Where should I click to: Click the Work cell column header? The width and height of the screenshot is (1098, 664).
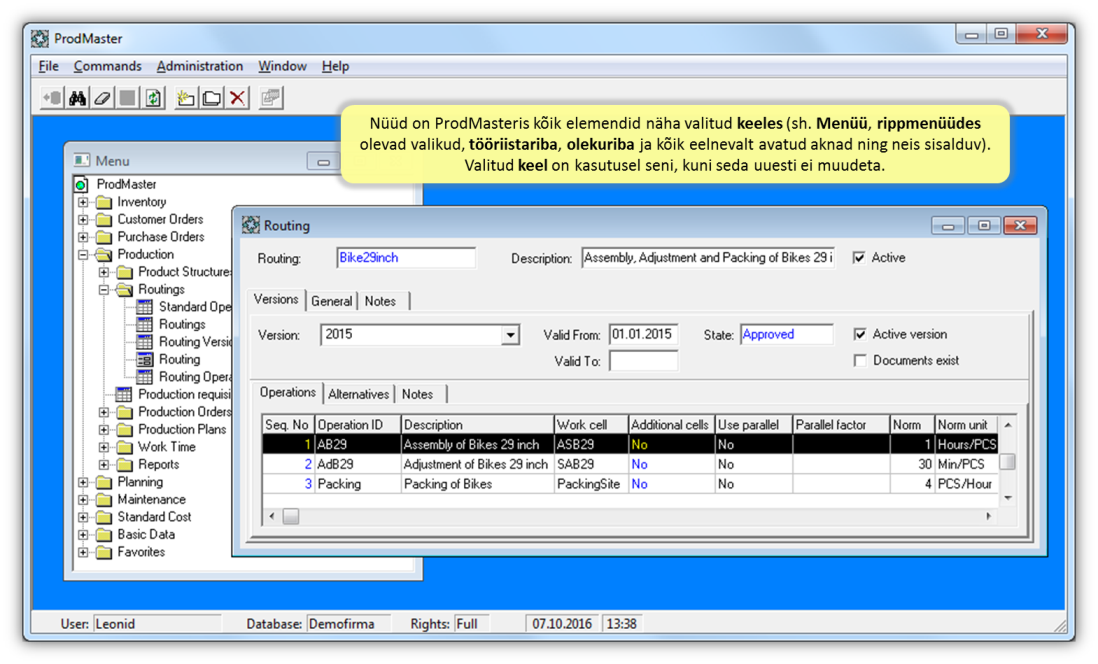coord(591,424)
